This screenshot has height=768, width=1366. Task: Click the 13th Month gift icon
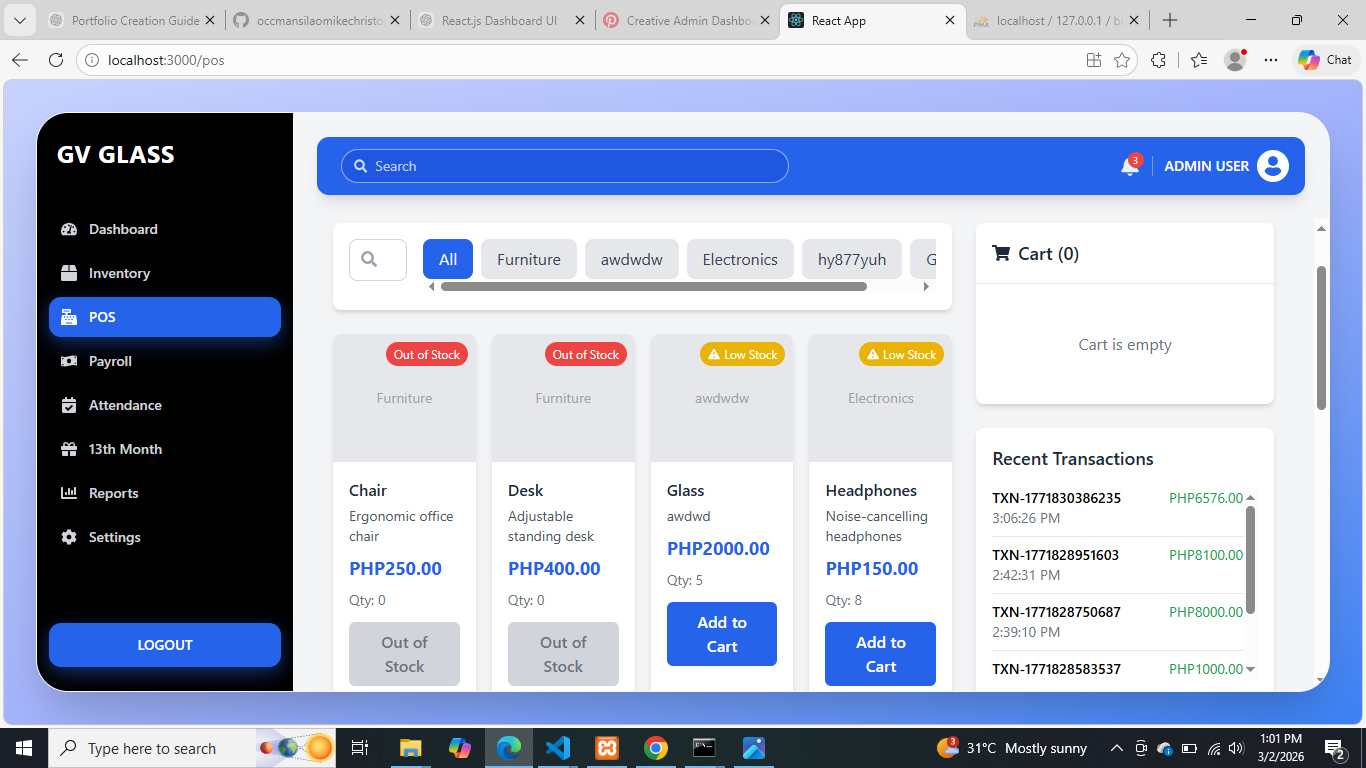pyautogui.click(x=69, y=449)
